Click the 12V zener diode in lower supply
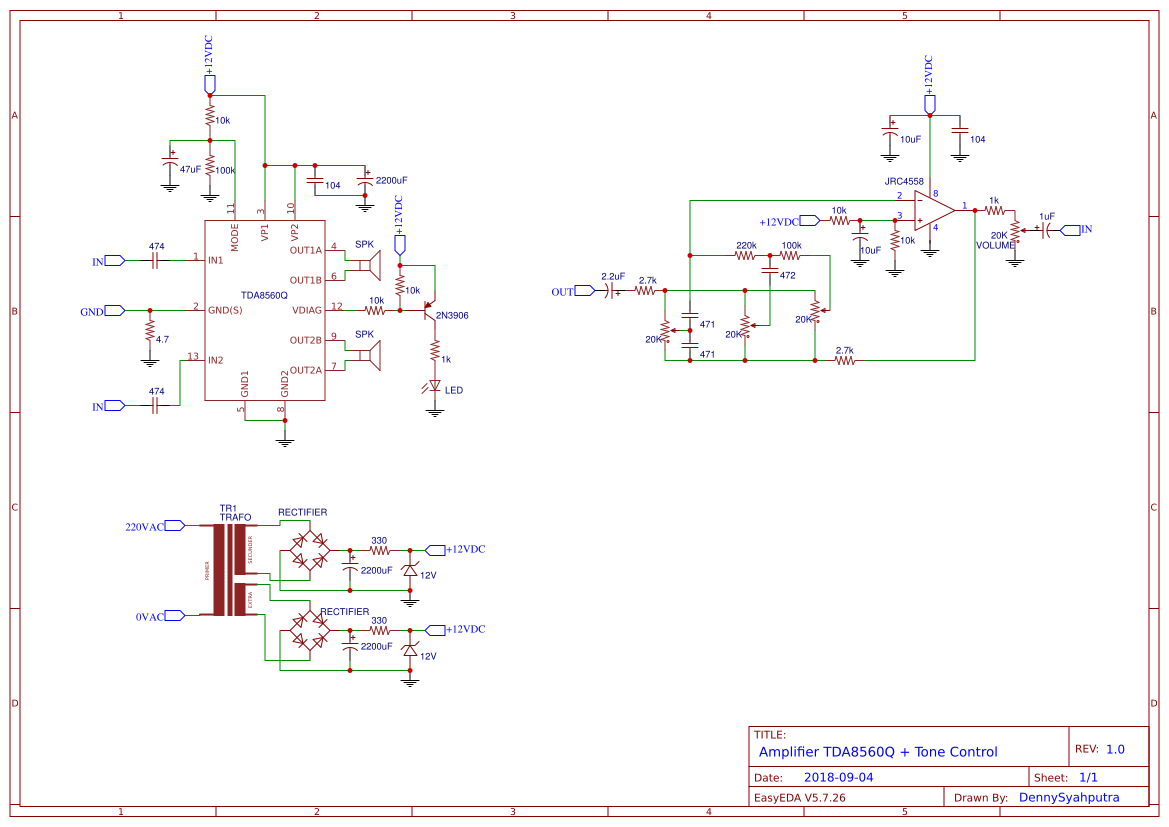Image resolution: width=1169 pixels, height=827 pixels. [x=410, y=648]
